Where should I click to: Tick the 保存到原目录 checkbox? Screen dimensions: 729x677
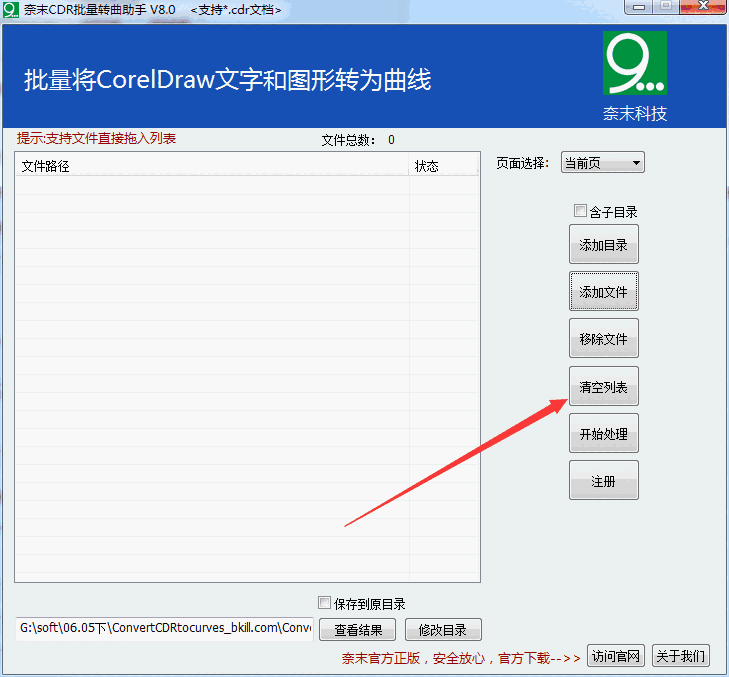(x=324, y=603)
